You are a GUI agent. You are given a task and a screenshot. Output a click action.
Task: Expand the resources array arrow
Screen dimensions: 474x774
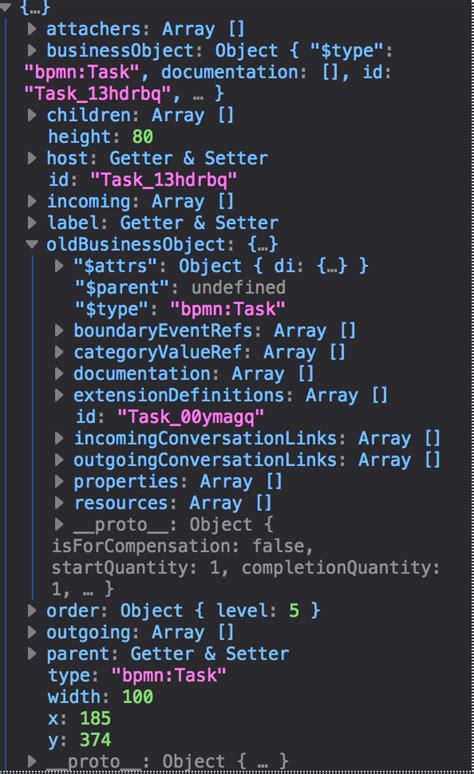coord(59,503)
